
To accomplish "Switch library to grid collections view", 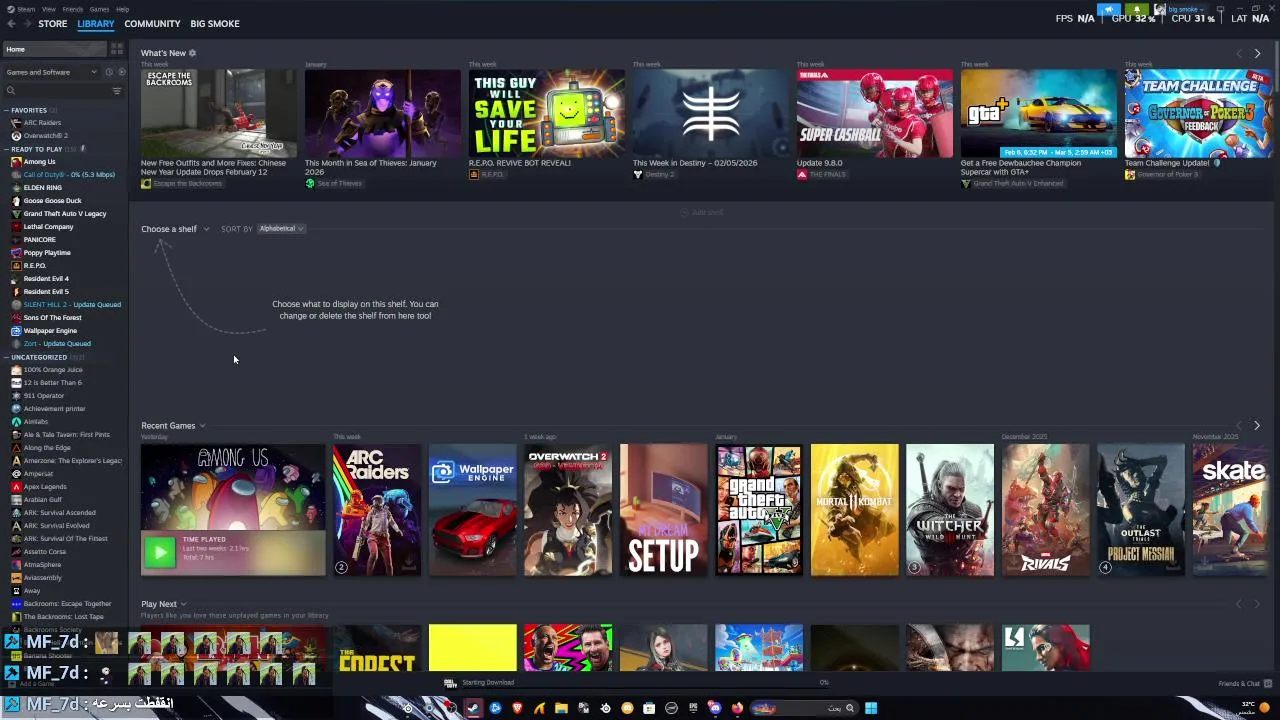I will click(117, 49).
